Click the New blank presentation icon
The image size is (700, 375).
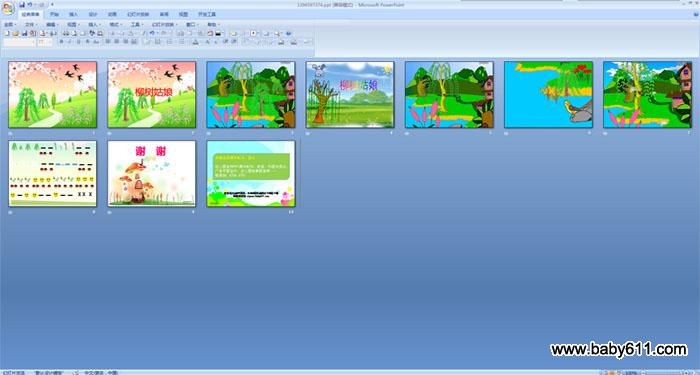click(x=7, y=33)
